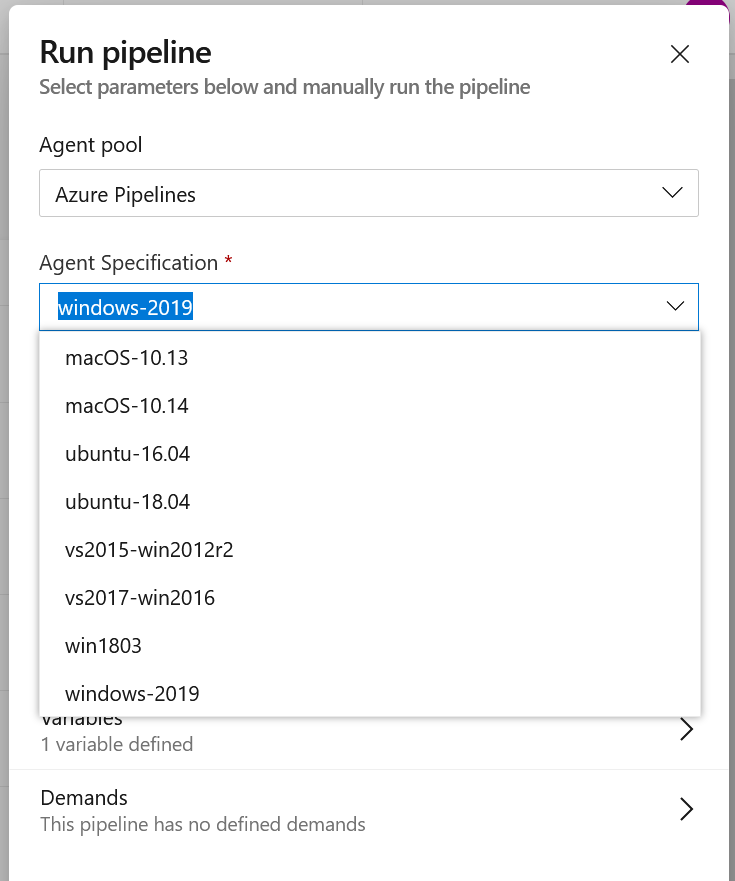This screenshot has height=881, width=735.
Task: Click the Variables chevron arrow
Action: [x=686, y=729]
